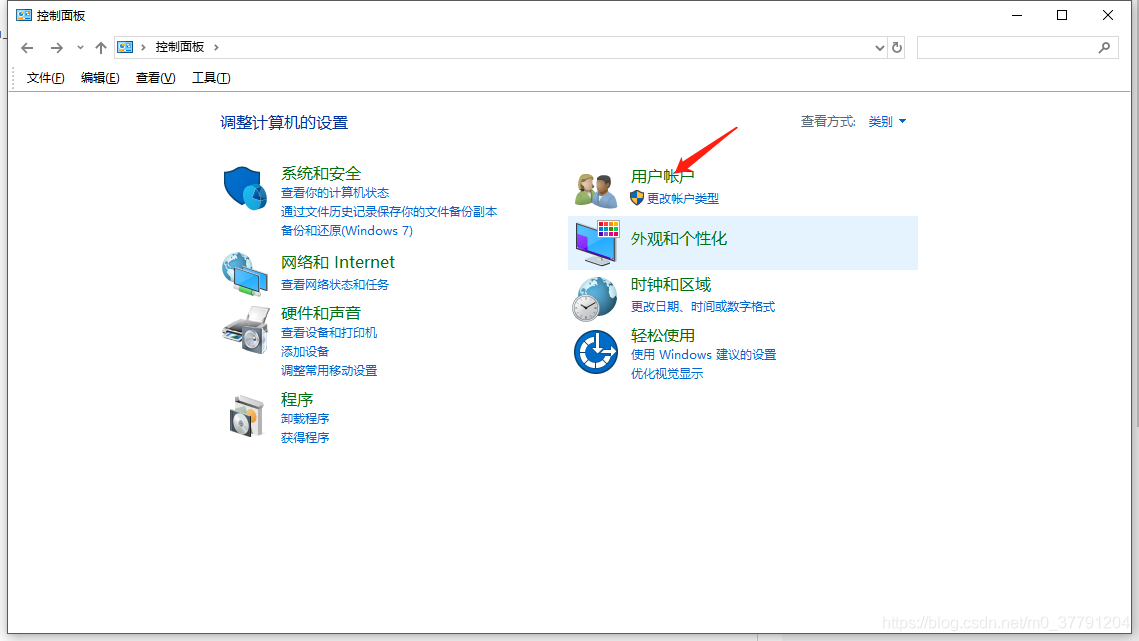Click 查看设备和打印机 link

click(x=329, y=332)
